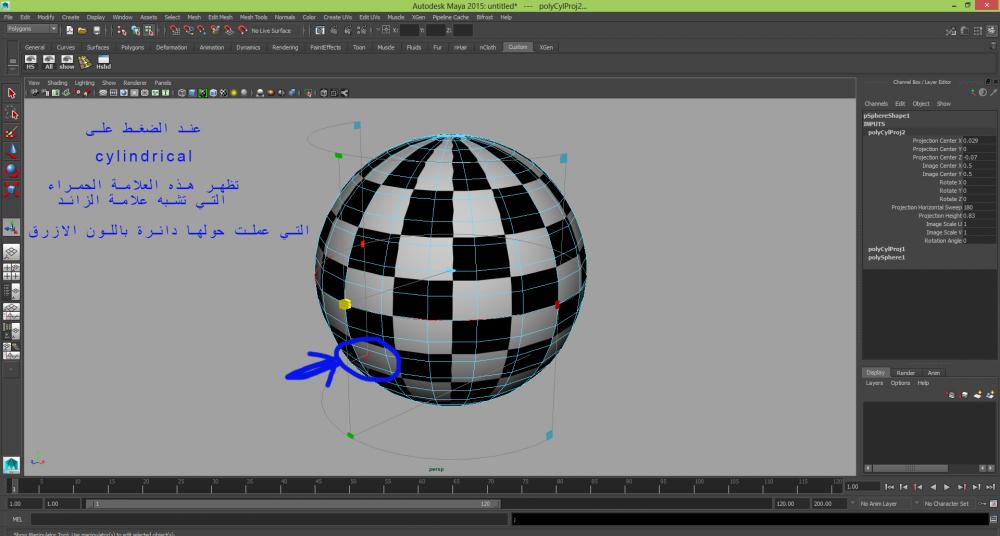Switch to the Rendering shelf tab
The image size is (1000, 536).
tap(285, 47)
